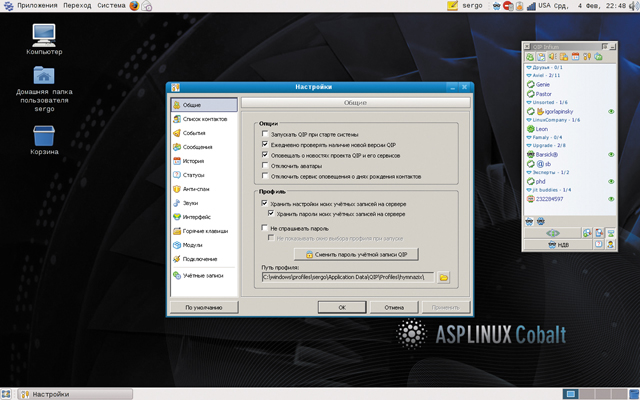Collapse the LinuxCompany contact group

[529, 120]
